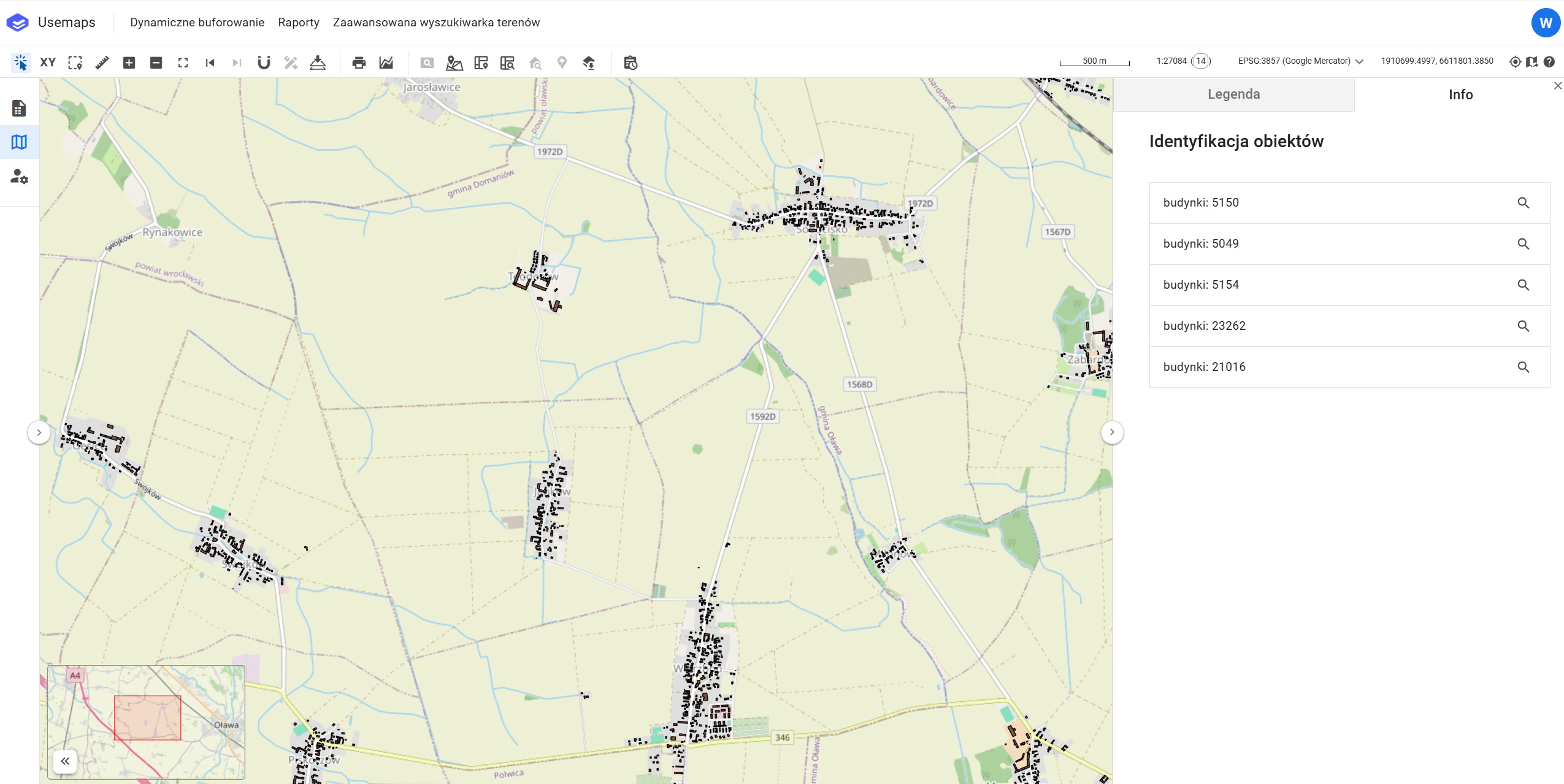The width and height of the screenshot is (1564, 784).
Task: Switch to the Legenda tab
Action: [x=1233, y=94]
